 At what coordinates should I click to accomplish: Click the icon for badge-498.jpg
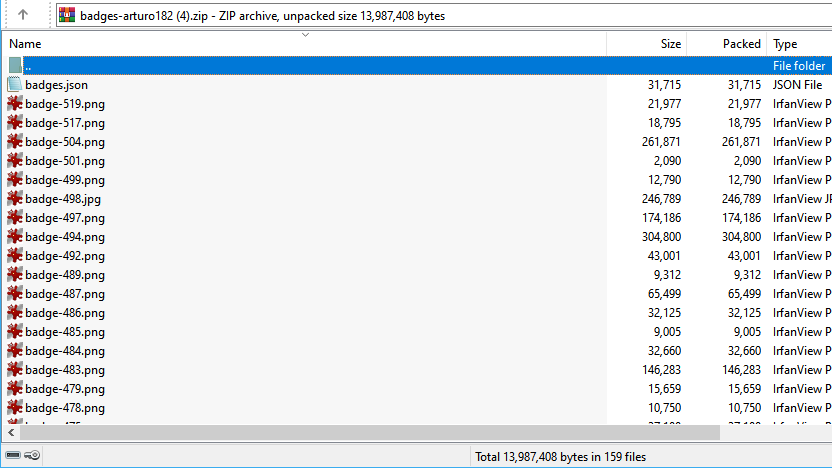tap(15, 198)
